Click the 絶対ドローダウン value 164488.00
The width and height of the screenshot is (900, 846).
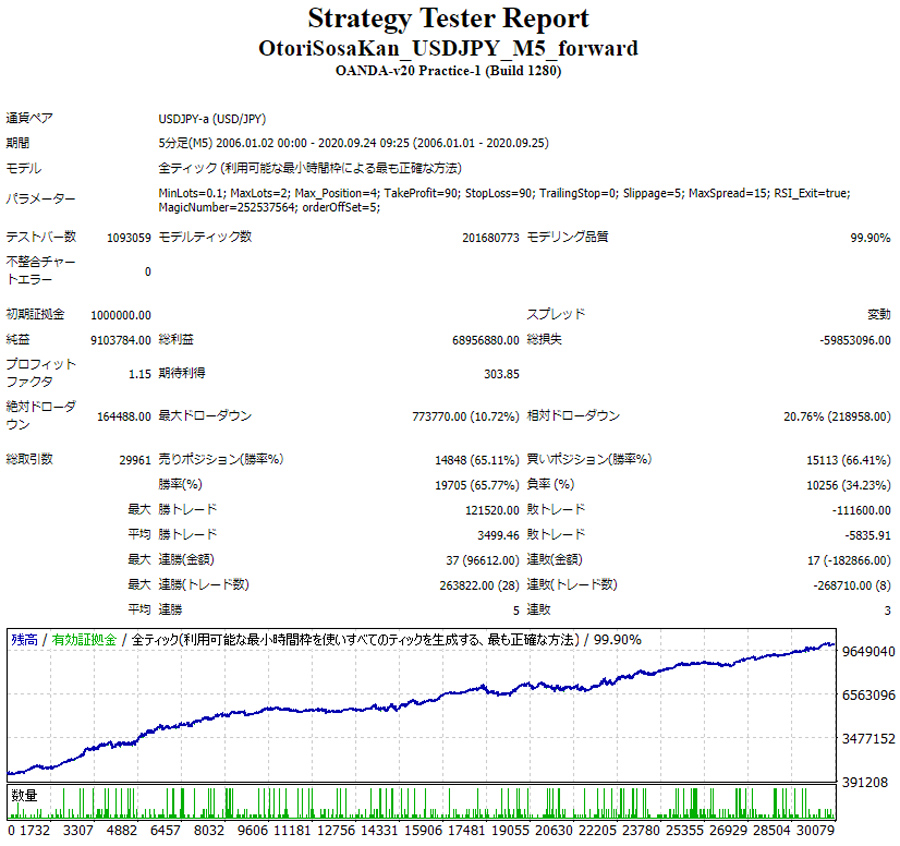124,417
